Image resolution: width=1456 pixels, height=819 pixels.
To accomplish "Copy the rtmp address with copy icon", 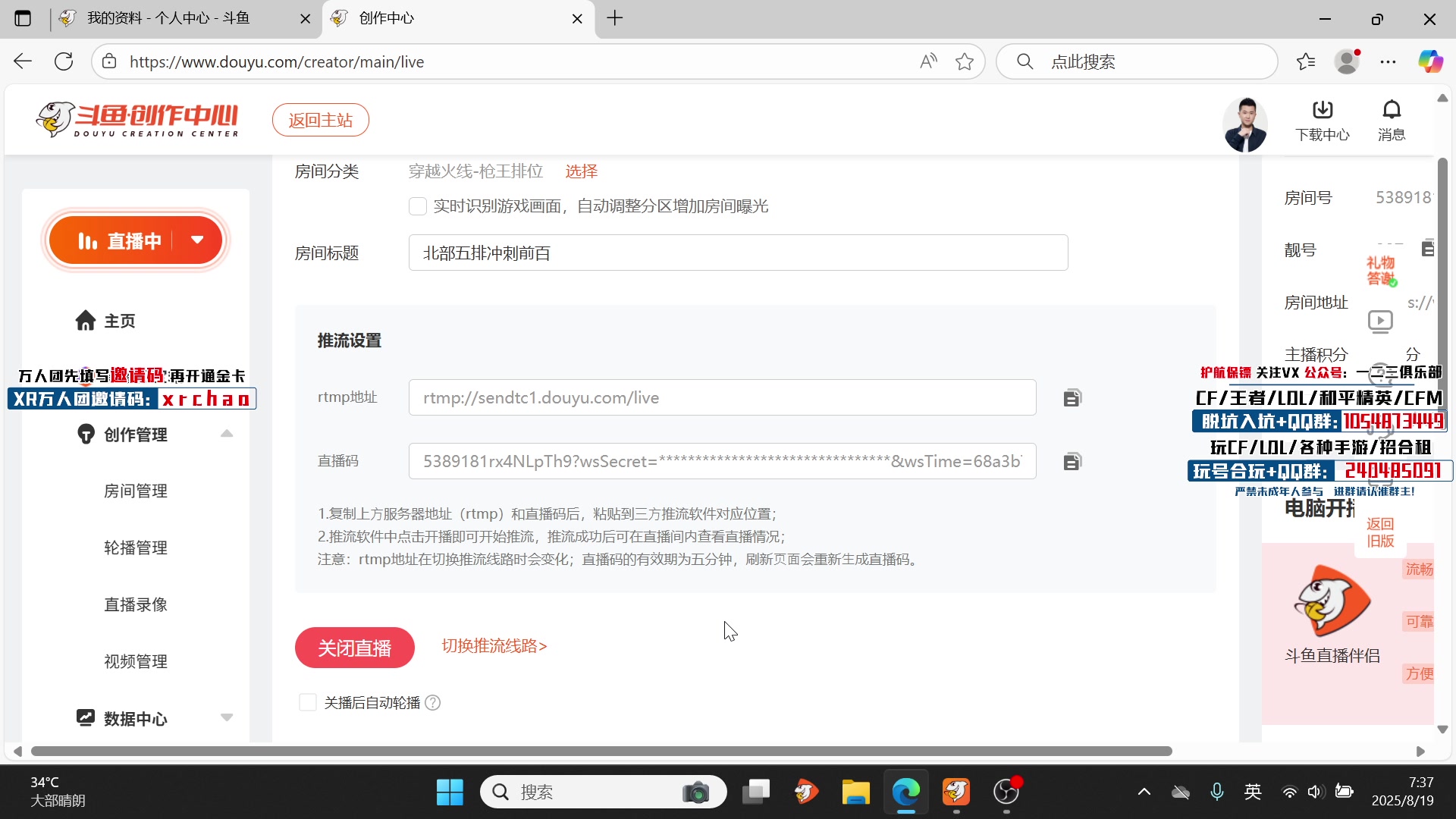I will click(x=1072, y=398).
